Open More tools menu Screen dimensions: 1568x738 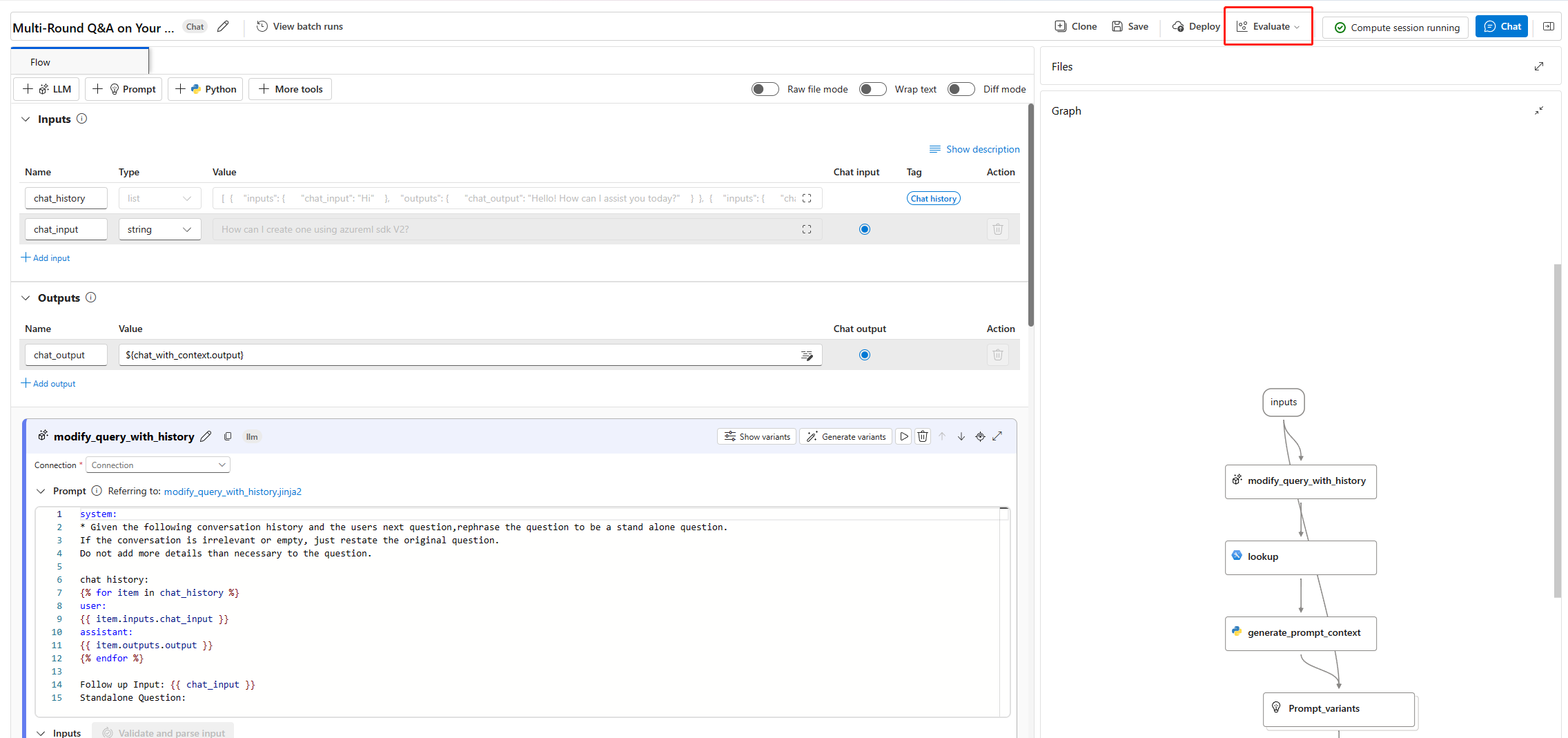tap(290, 89)
